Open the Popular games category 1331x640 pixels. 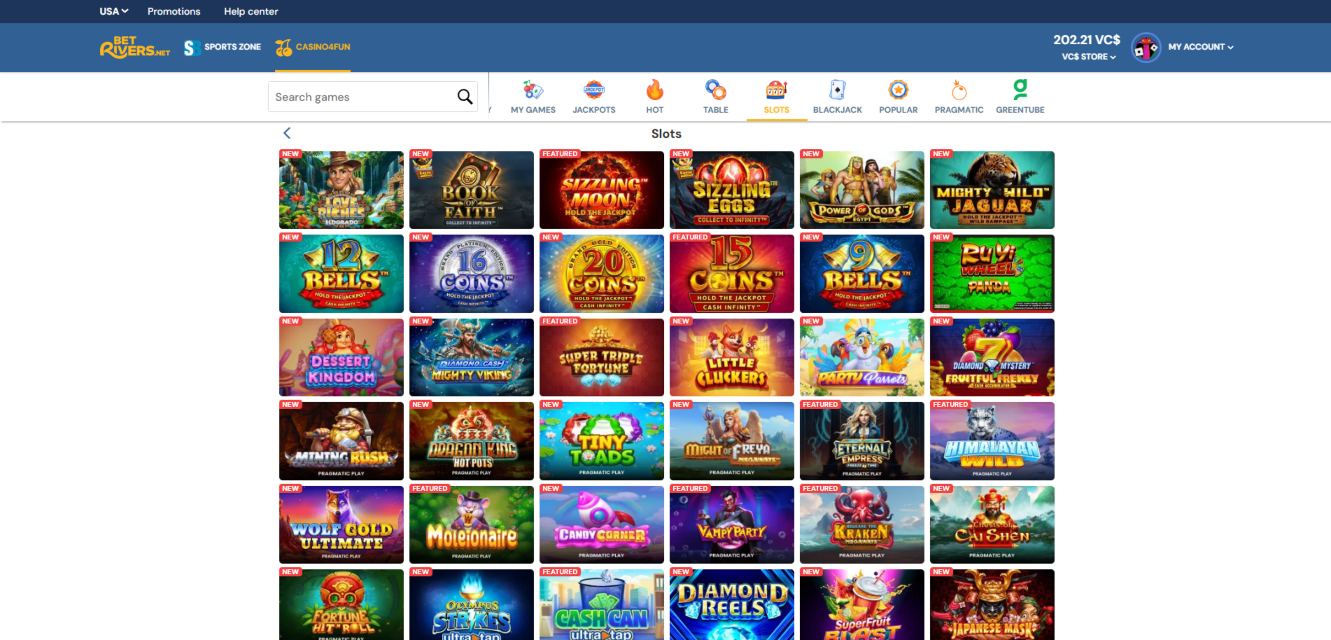coord(898,97)
